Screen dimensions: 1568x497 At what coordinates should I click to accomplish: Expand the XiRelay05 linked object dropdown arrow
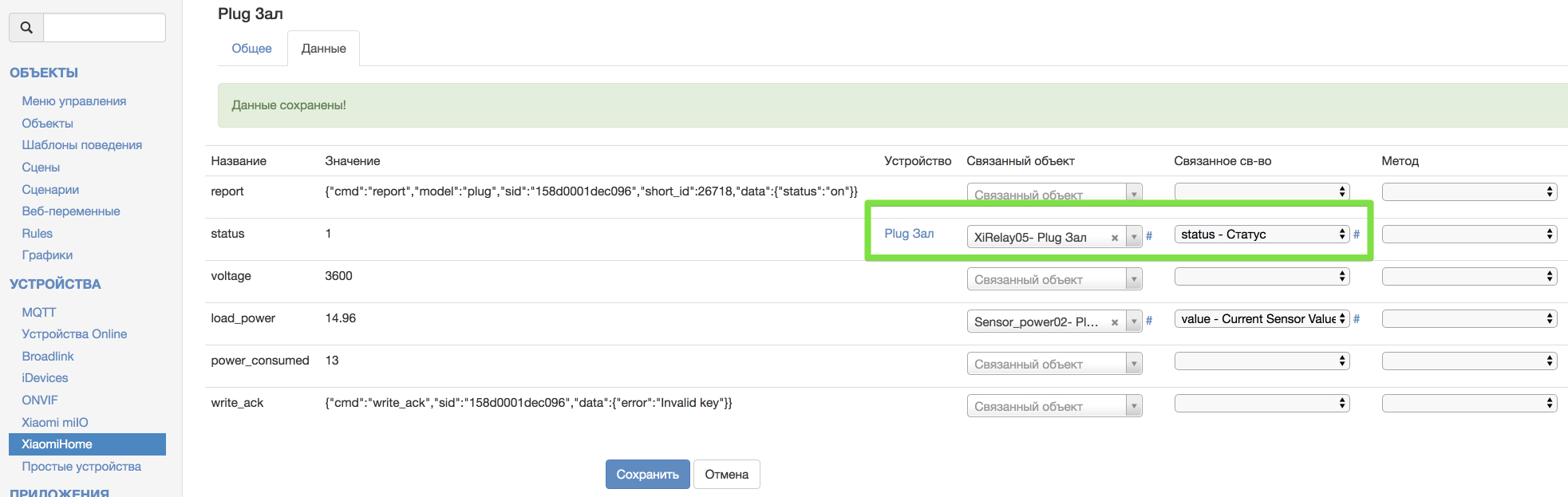click(1134, 237)
